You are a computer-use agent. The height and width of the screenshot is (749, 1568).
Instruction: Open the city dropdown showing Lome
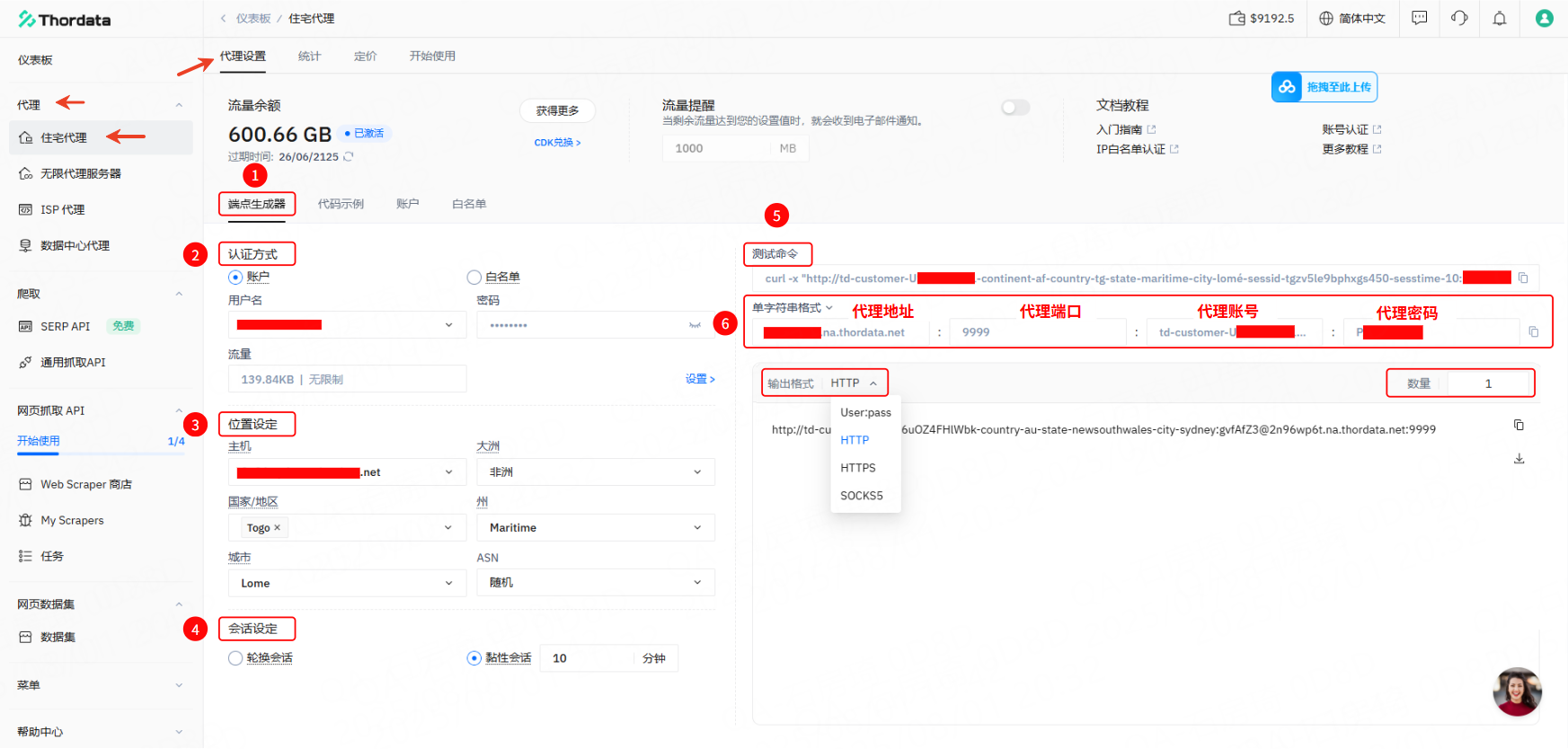click(347, 583)
